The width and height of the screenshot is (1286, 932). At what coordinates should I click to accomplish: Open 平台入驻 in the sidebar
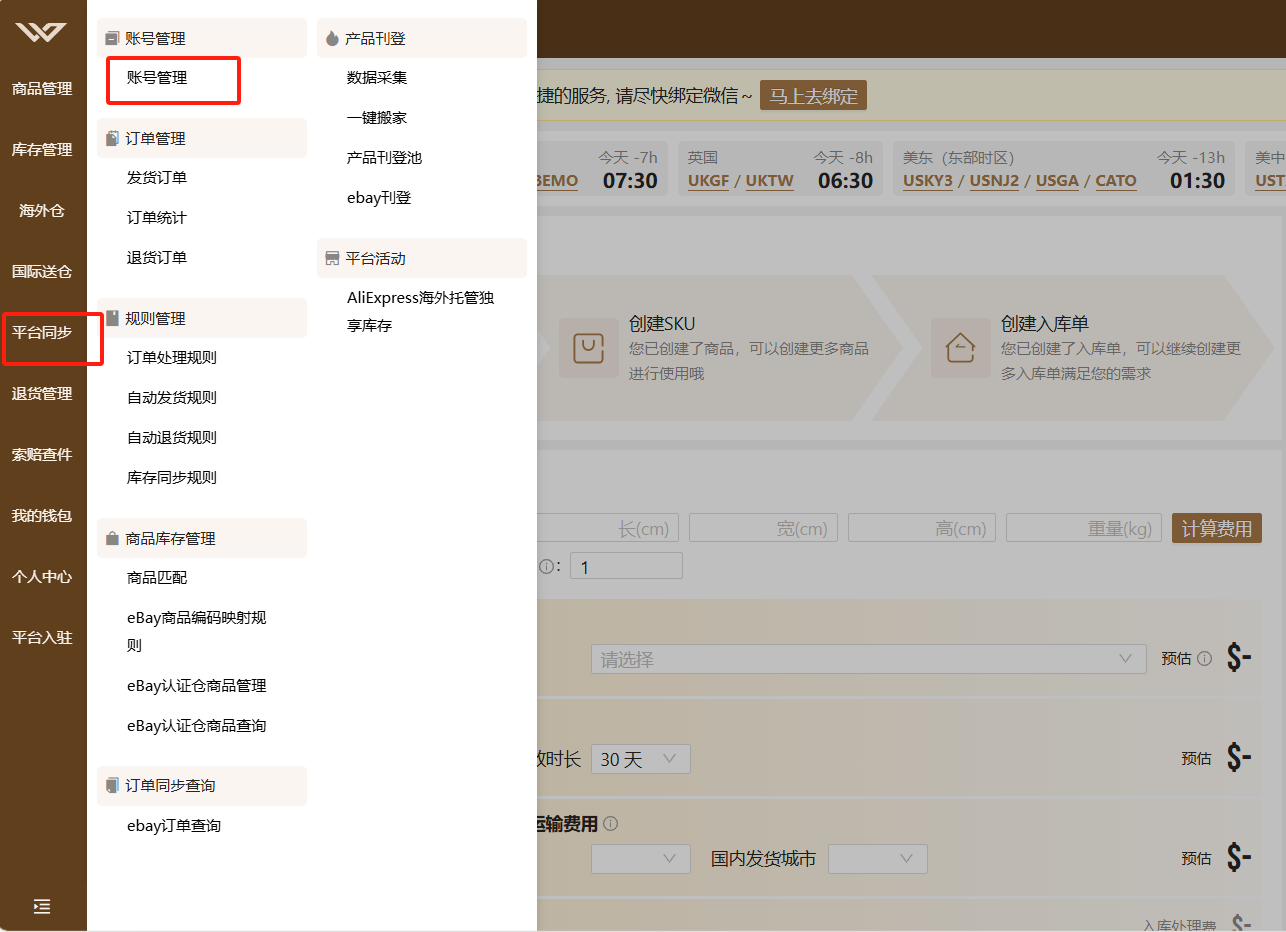tap(42, 638)
